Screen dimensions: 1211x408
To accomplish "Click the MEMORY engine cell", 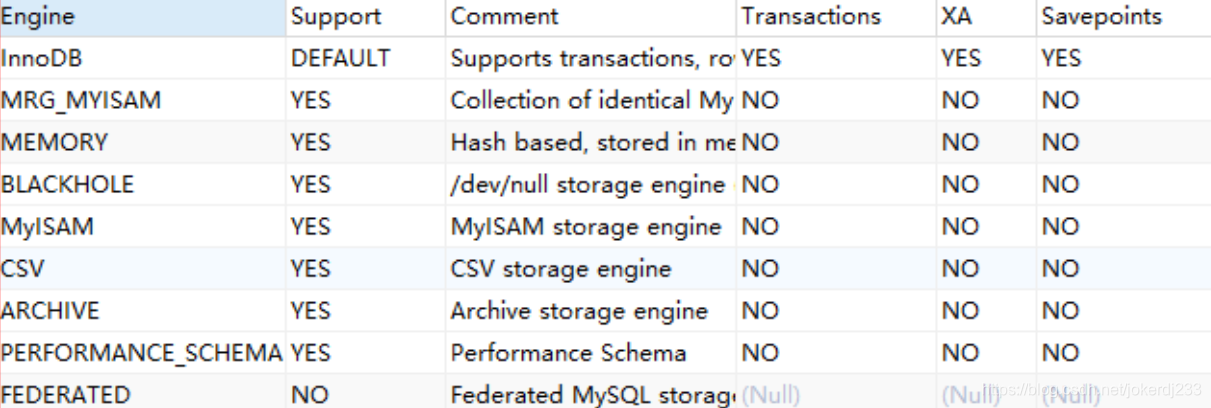I will point(142,142).
